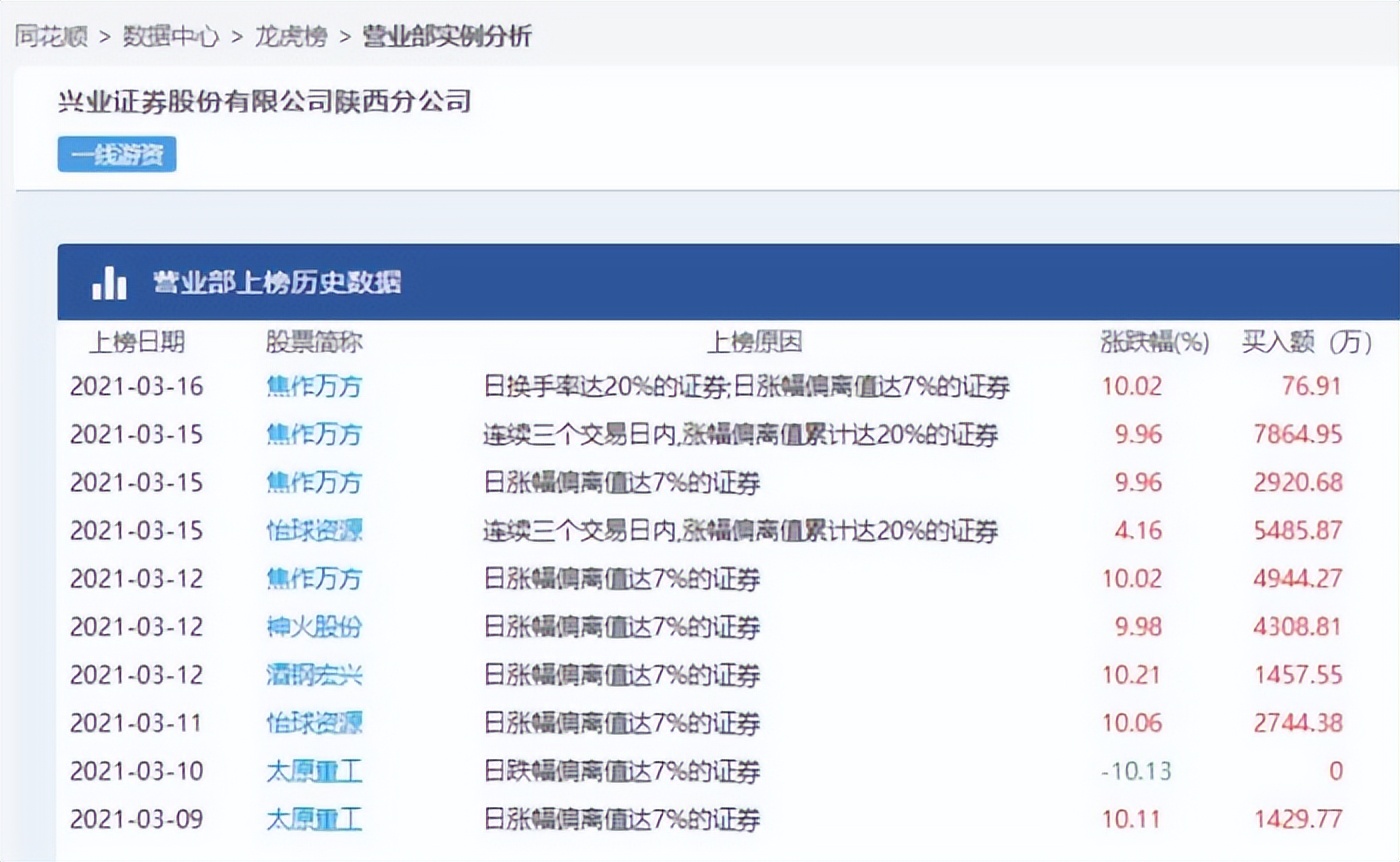
Task: Click the change value 10.21
Action: (x=1132, y=674)
